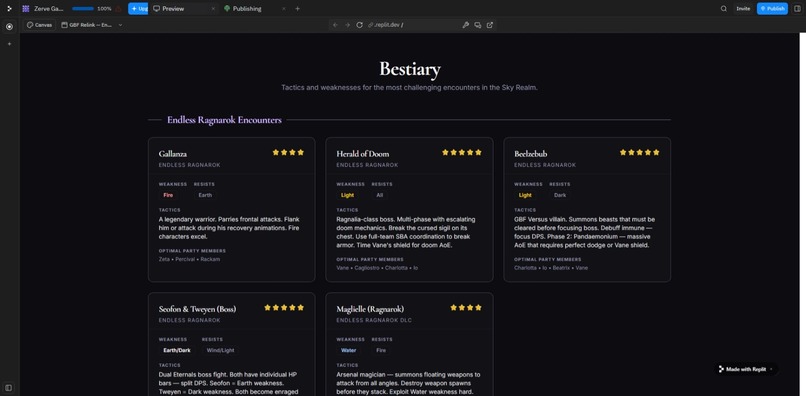Image resolution: width=806 pixels, height=396 pixels.
Task: Click the alert icon beside 100%
Action: pyautogui.click(x=119, y=9)
